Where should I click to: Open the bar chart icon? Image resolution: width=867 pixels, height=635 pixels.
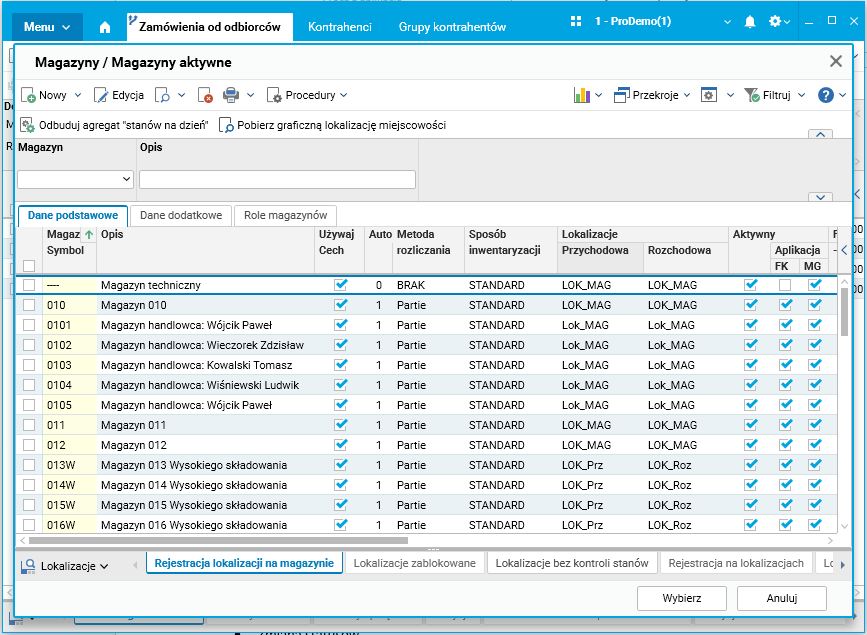(x=582, y=95)
